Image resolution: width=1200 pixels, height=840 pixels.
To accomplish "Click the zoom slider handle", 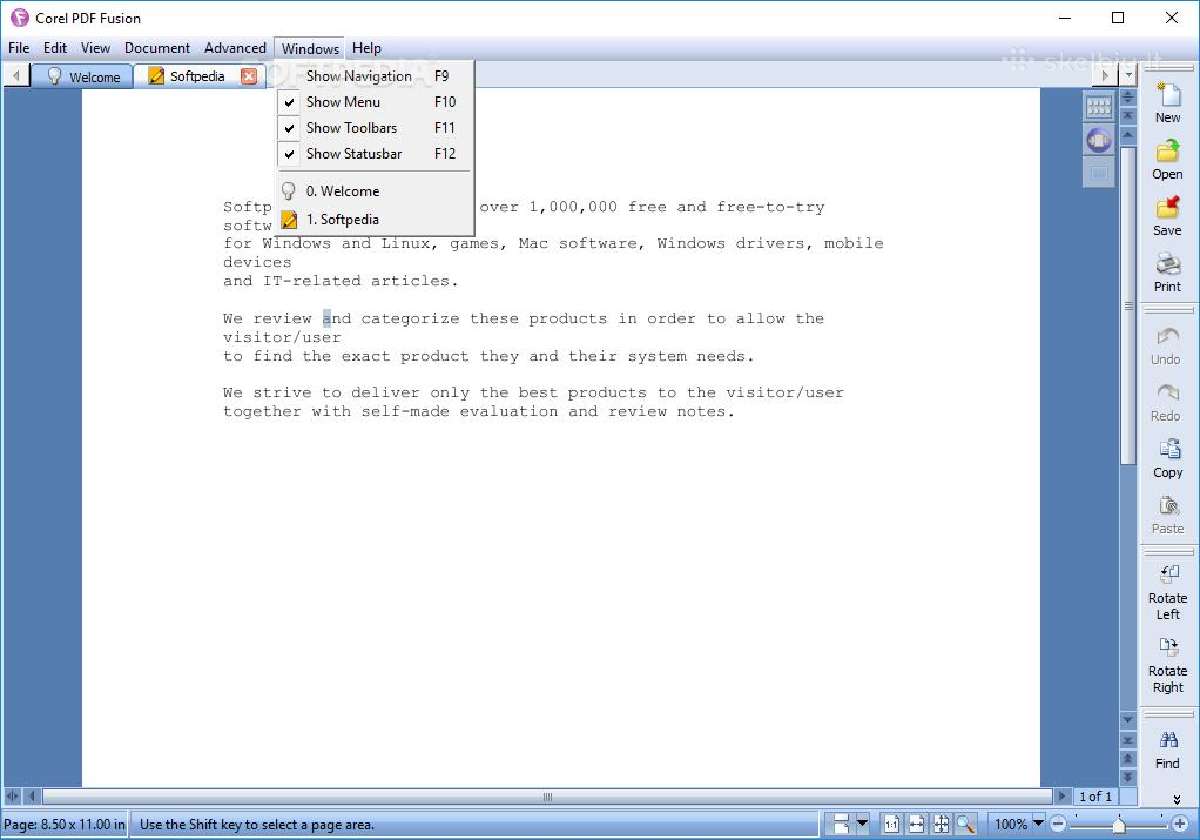I will (x=1118, y=824).
